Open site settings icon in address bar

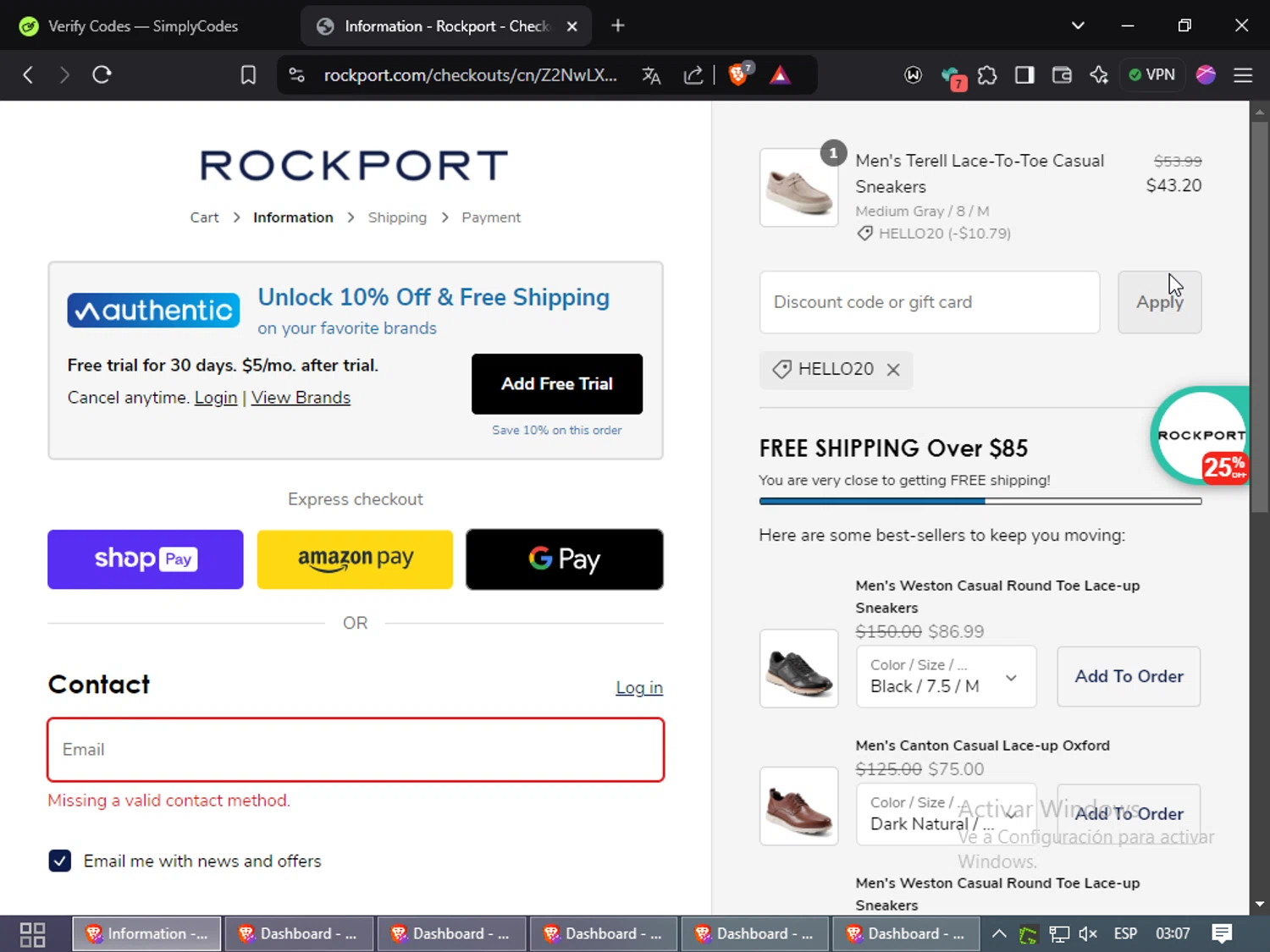296,74
